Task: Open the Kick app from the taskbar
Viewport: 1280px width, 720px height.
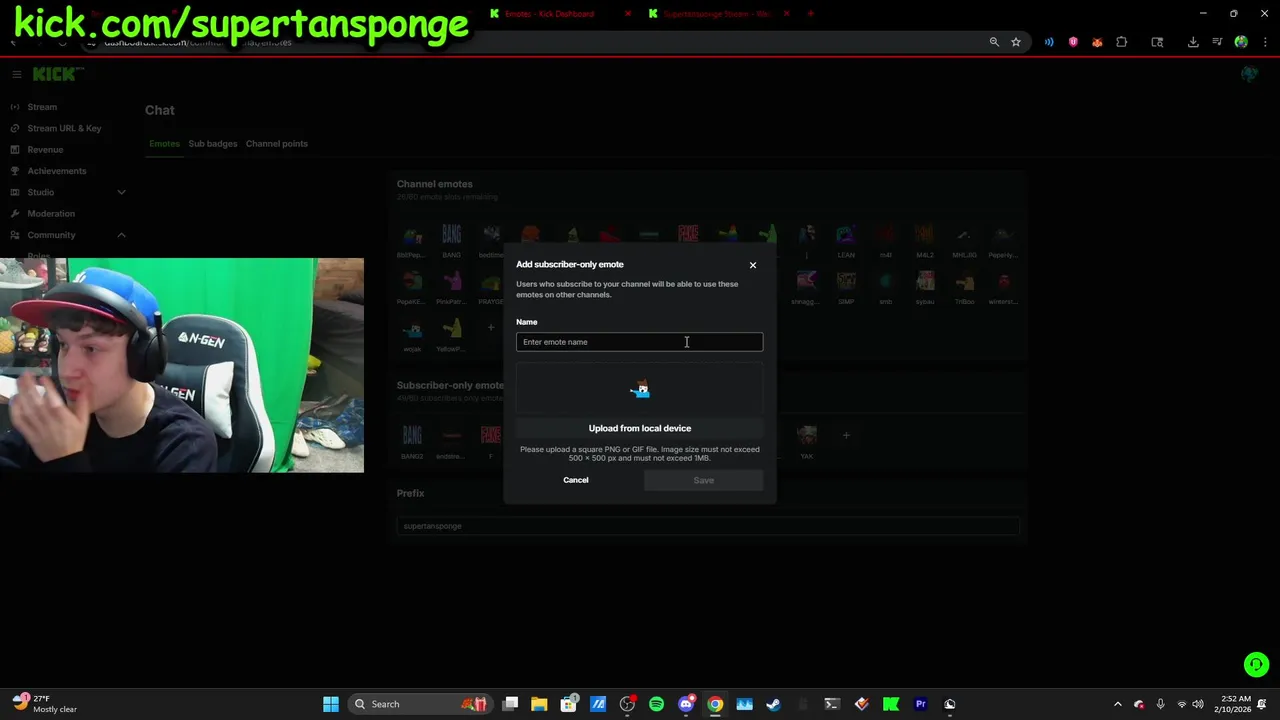Action: coord(891,704)
